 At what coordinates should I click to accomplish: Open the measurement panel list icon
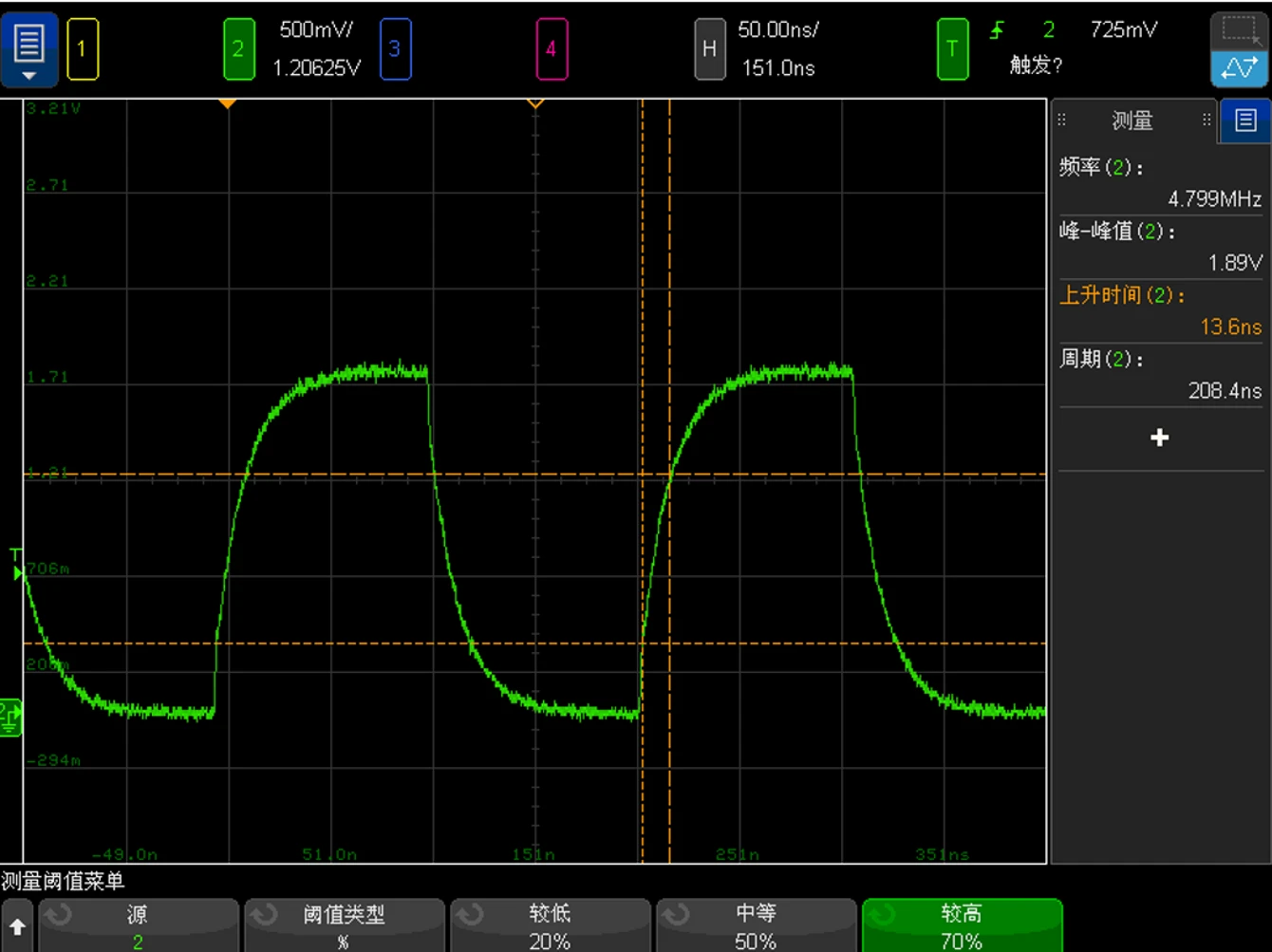[x=1244, y=121]
